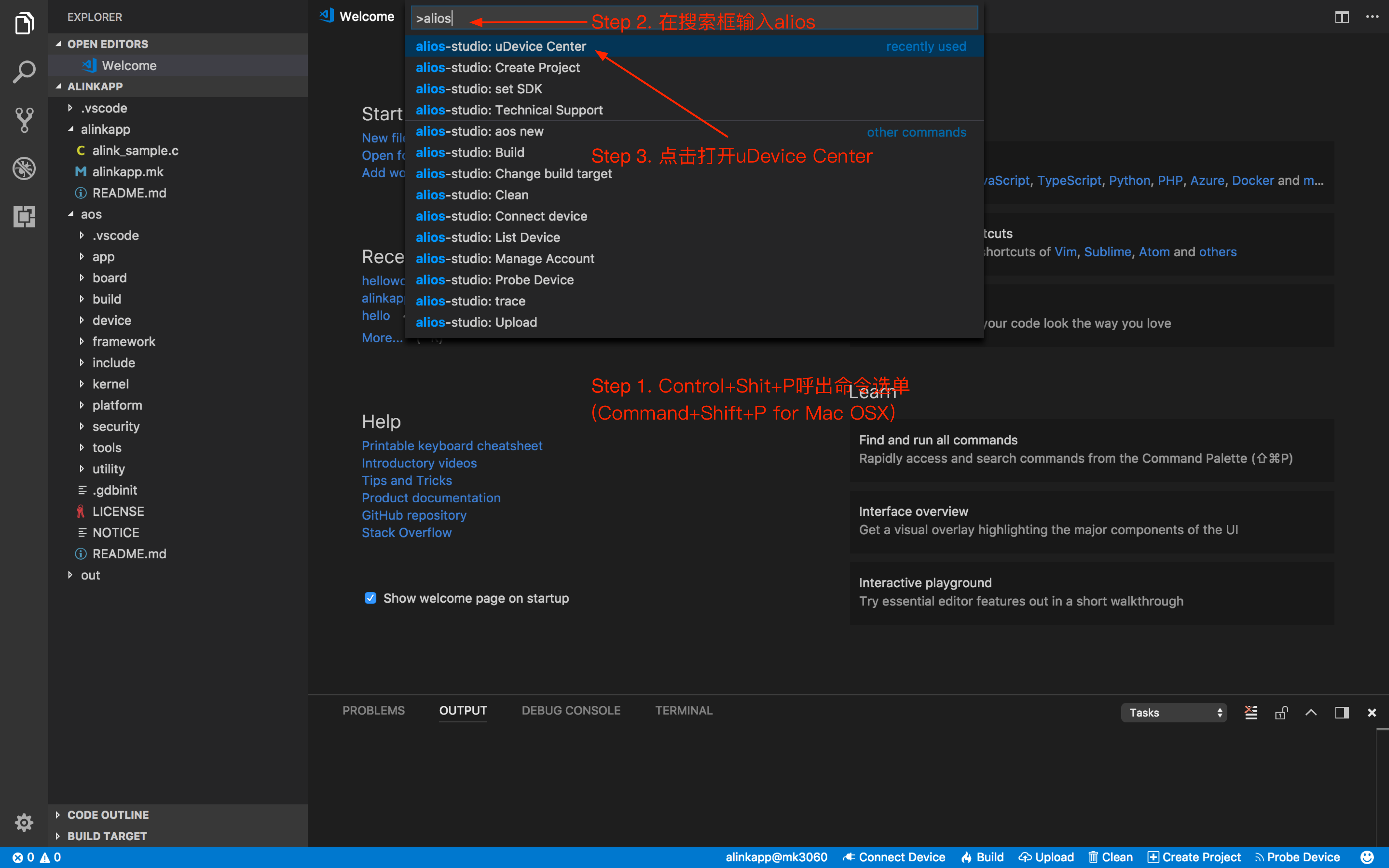Screen dimensions: 1389x868
Task: Open the GitHub repository link
Action: click(414, 515)
